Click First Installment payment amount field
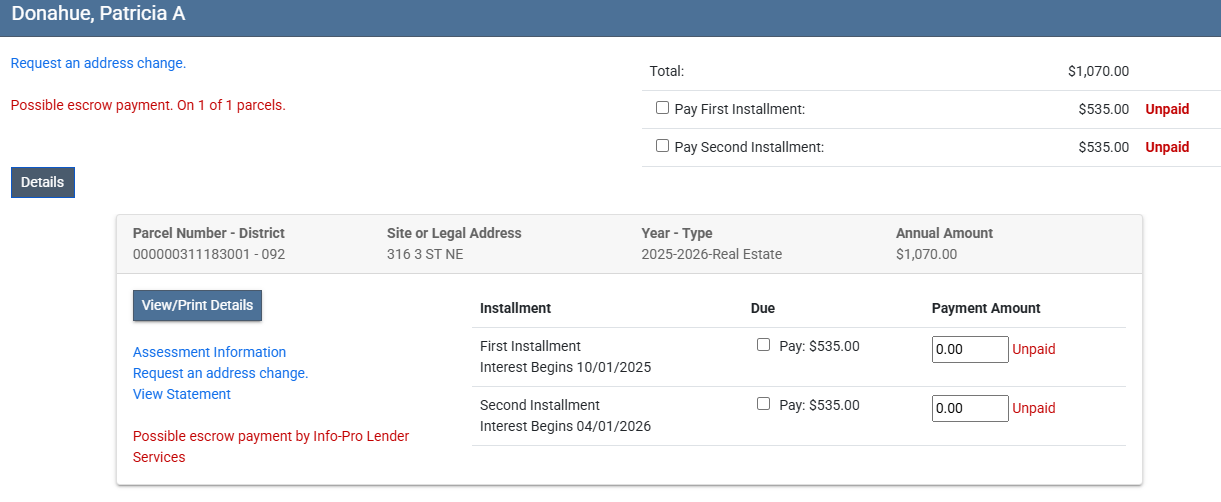The width and height of the screenshot is (1221, 502). (969, 349)
